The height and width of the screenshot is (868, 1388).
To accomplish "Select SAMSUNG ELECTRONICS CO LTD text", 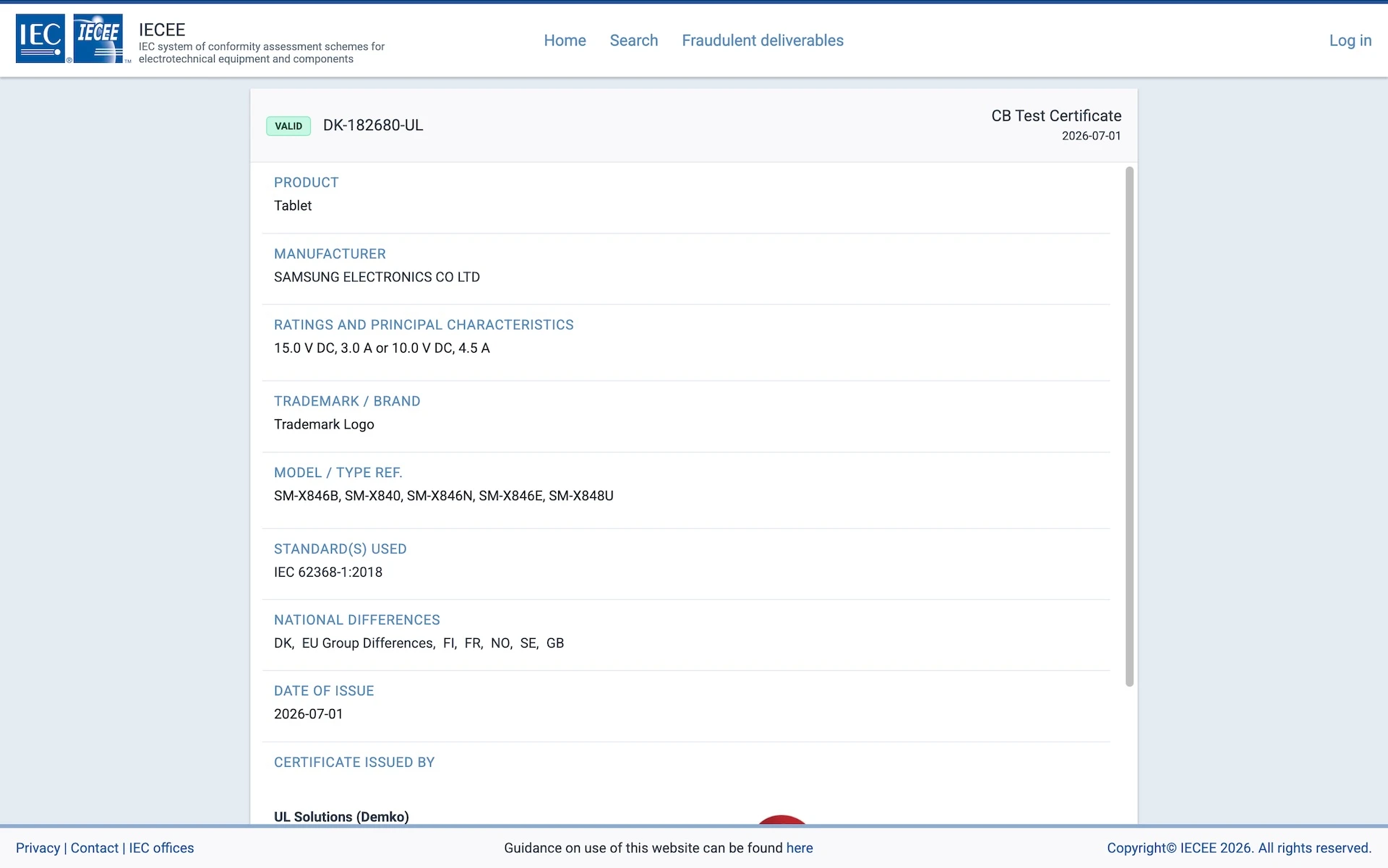I will [377, 277].
